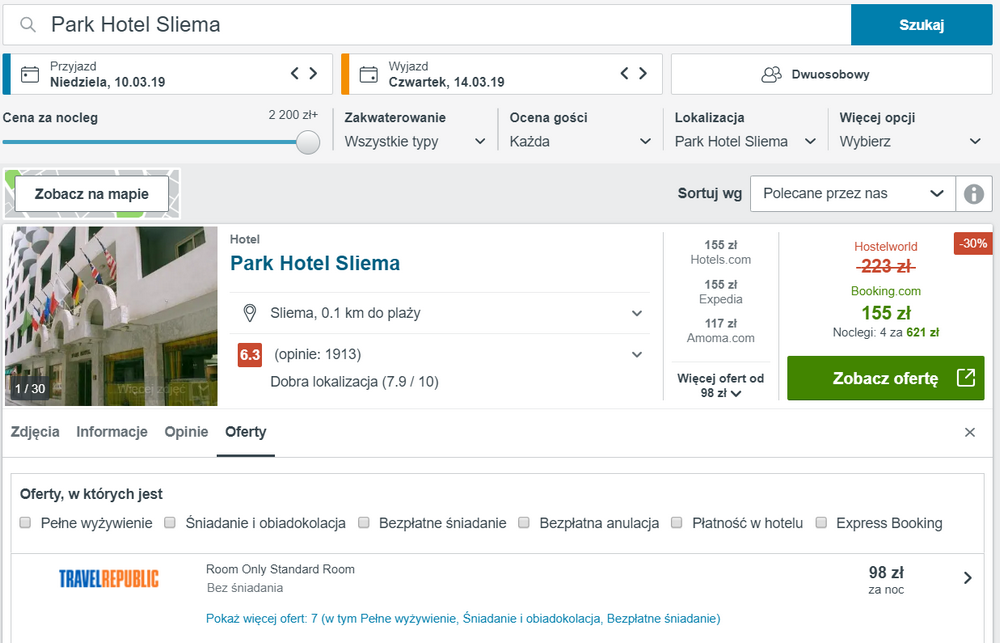
Task: Select Expedia 155 zł offer
Action: [x=721, y=292]
